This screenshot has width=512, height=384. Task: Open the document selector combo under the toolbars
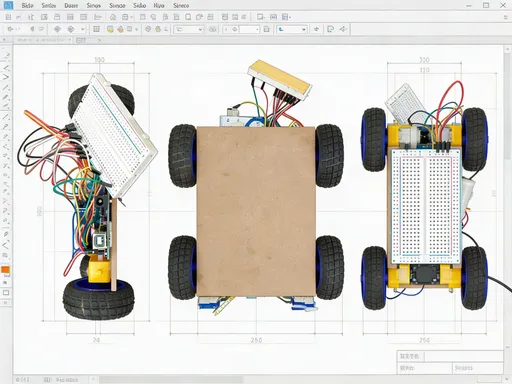pyautogui.click(x=43, y=40)
